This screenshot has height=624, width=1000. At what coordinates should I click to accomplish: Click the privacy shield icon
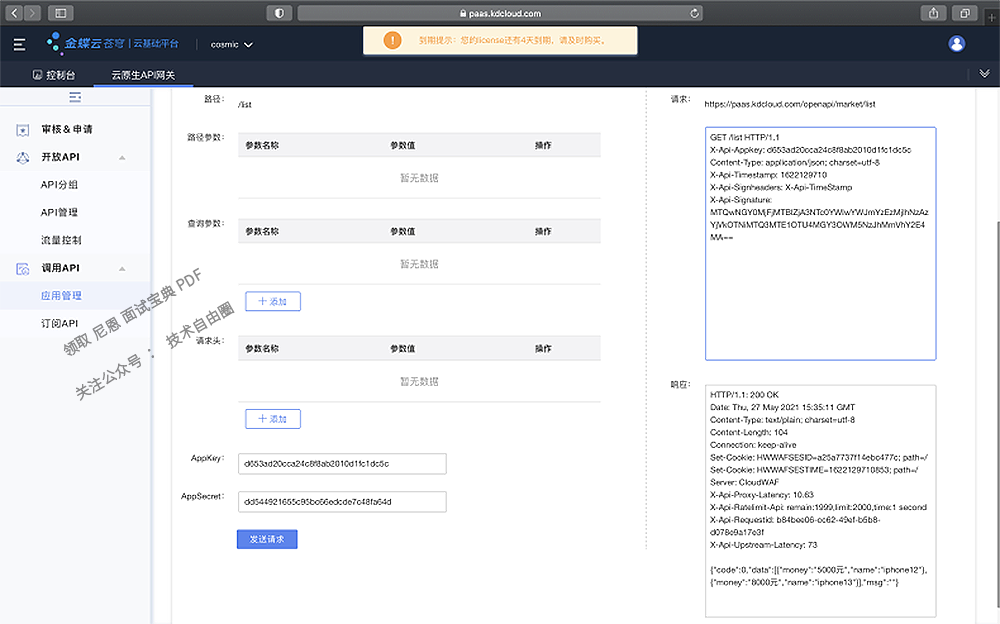pyautogui.click(x=279, y=13)
